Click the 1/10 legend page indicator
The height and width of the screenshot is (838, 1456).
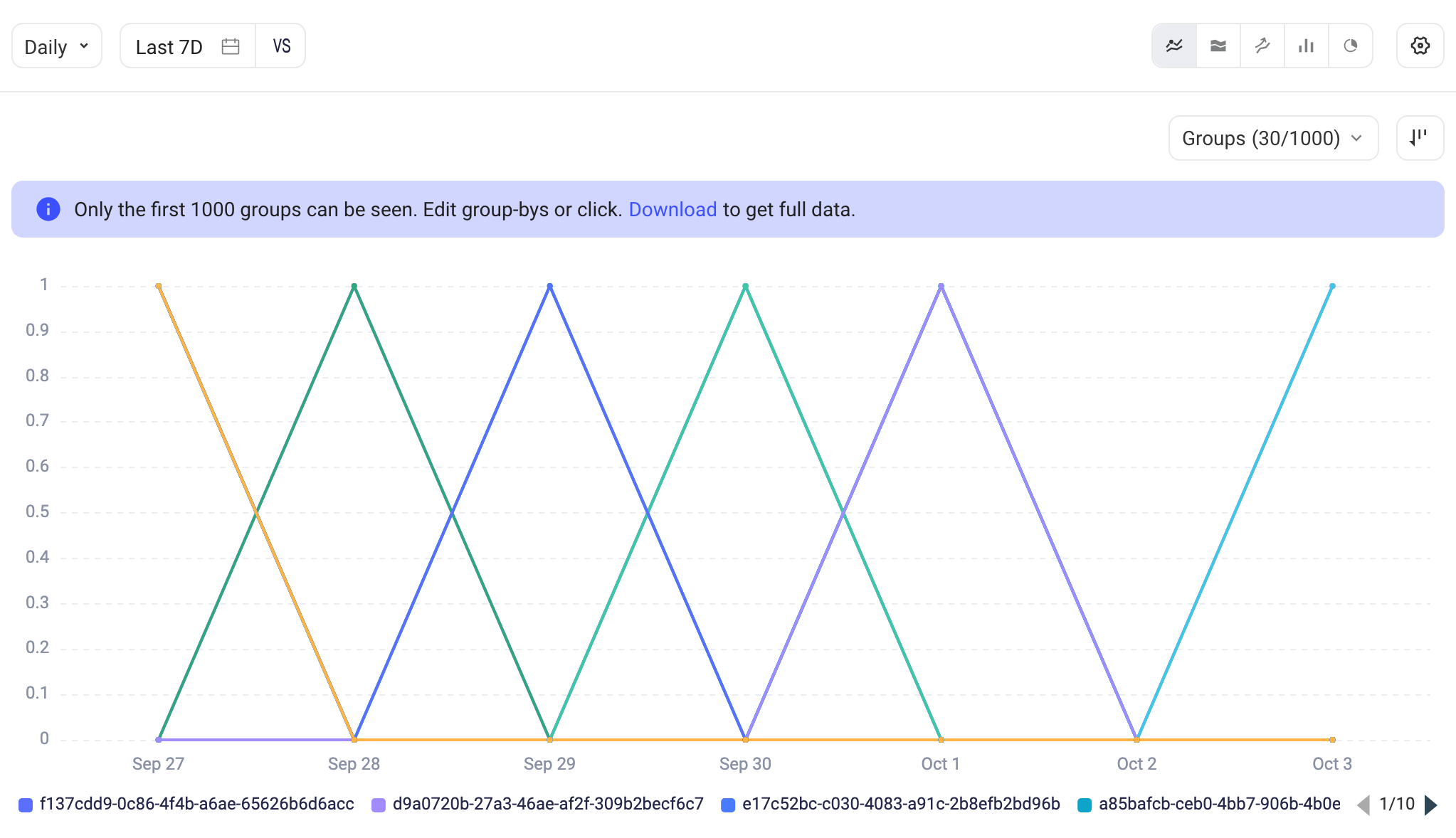pos(1397,804)
